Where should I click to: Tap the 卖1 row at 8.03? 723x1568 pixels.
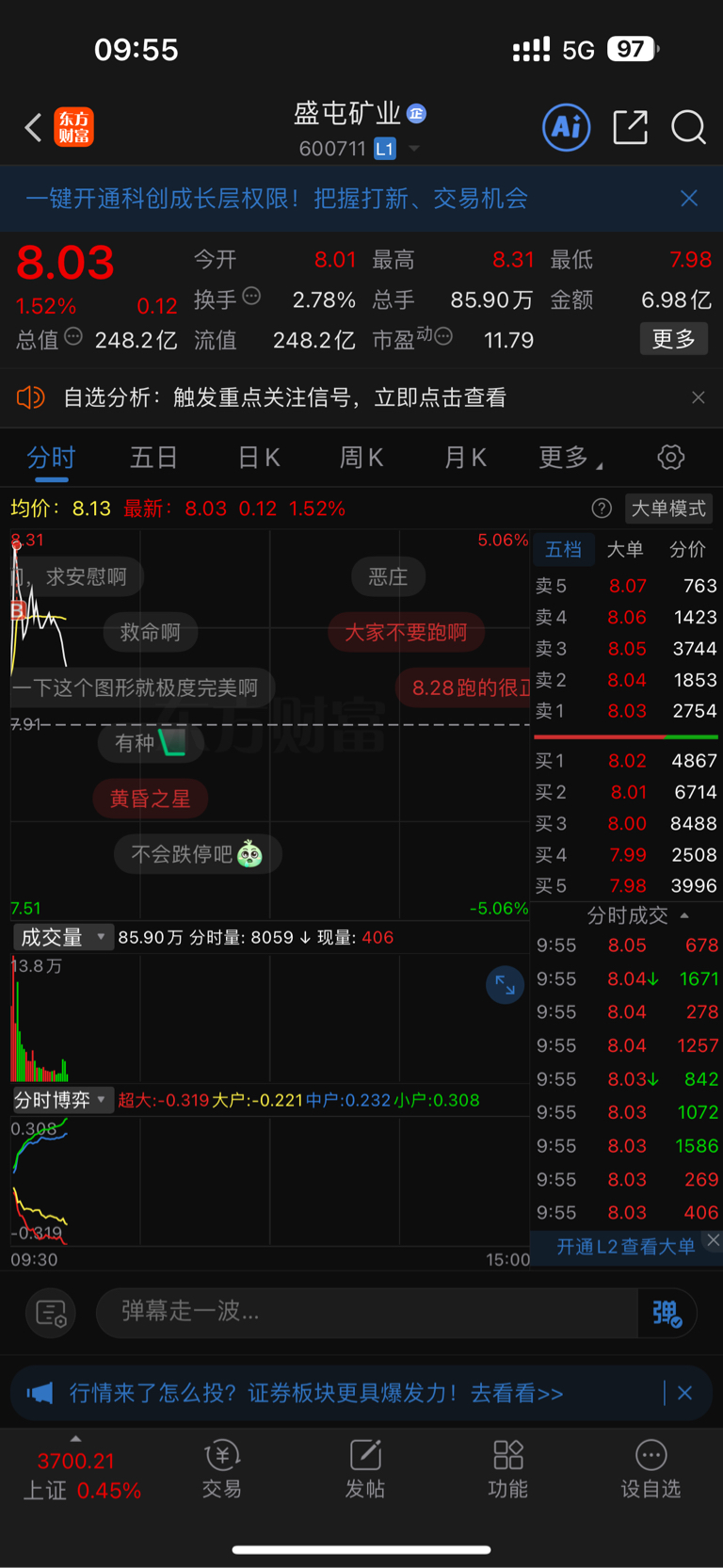click(x=626, y=711)
